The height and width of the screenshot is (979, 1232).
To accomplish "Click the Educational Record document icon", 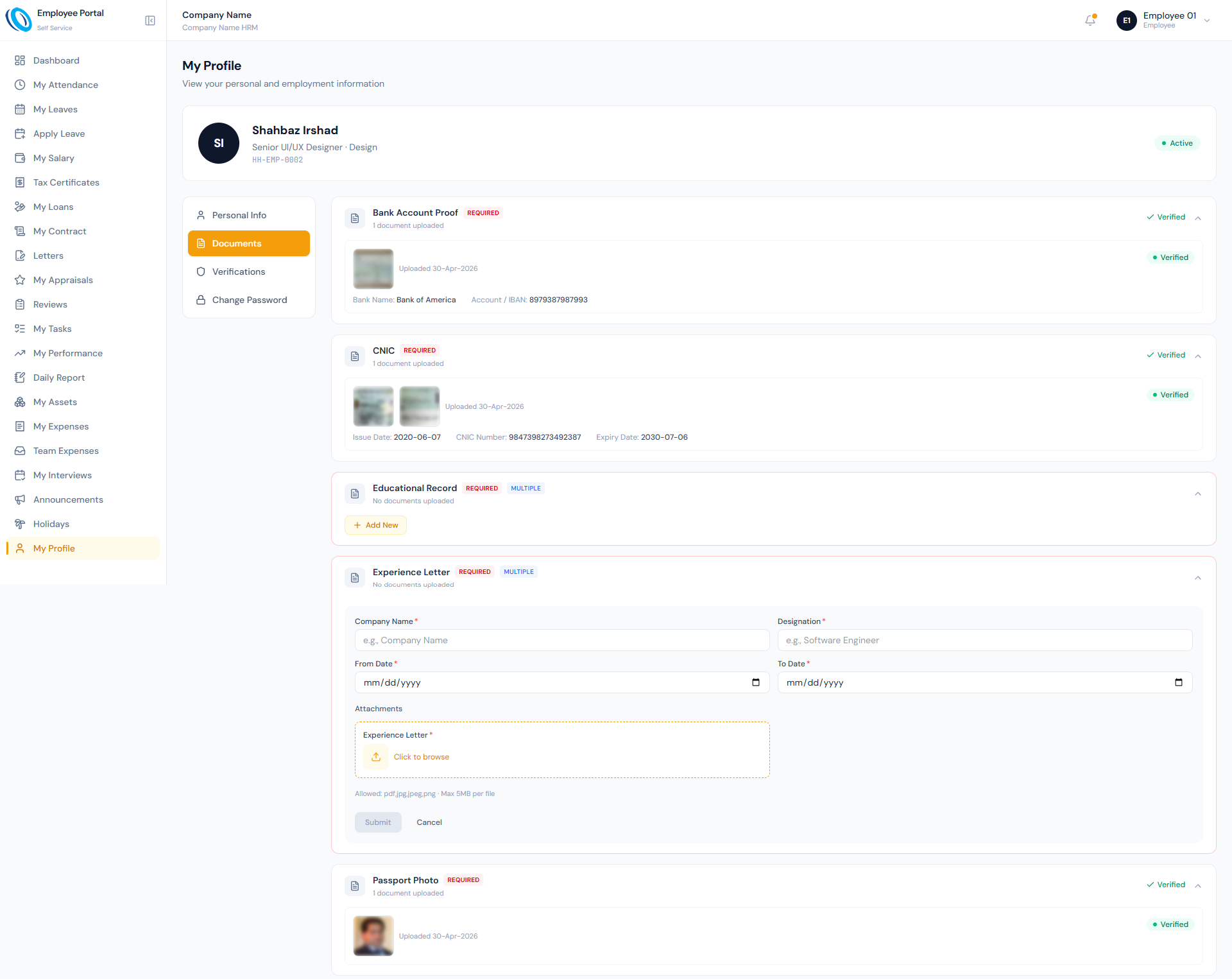I will tap(355, 494).
